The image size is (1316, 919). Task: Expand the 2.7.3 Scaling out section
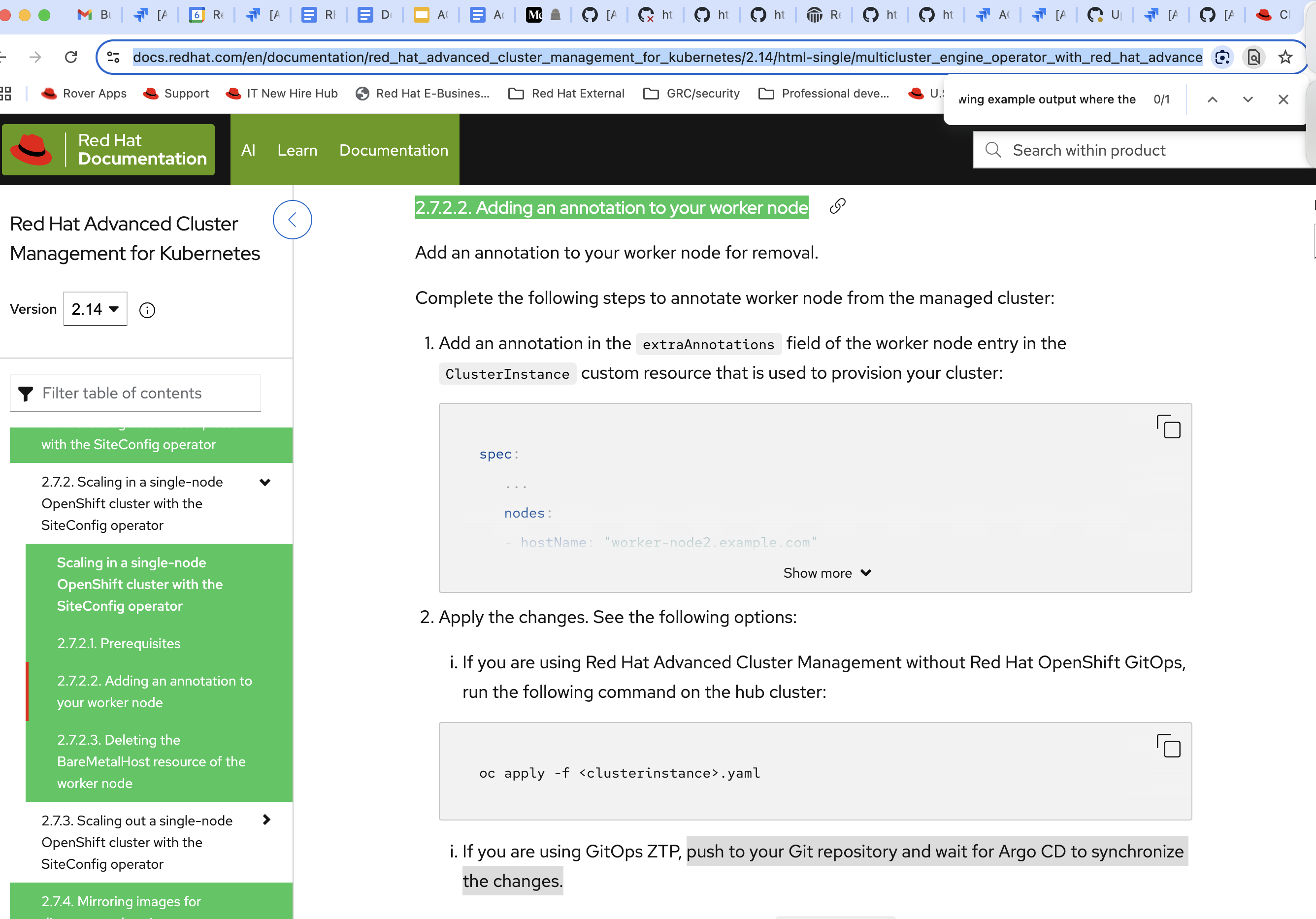266,820
